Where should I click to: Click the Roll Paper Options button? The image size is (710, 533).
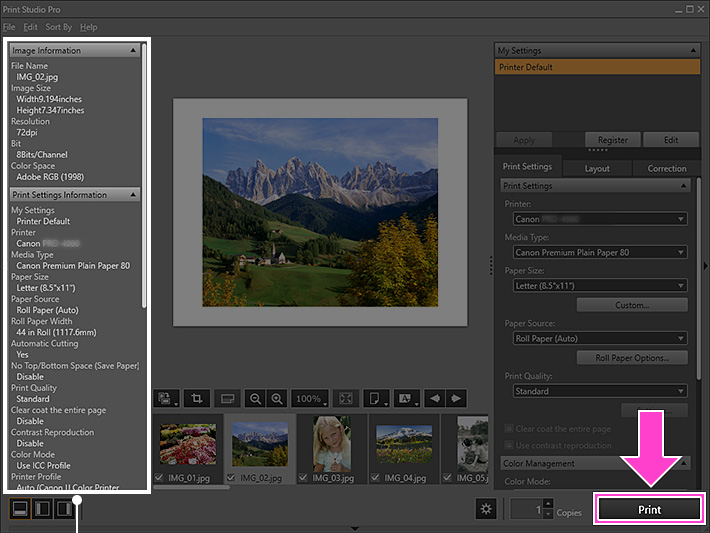point(632,358)
